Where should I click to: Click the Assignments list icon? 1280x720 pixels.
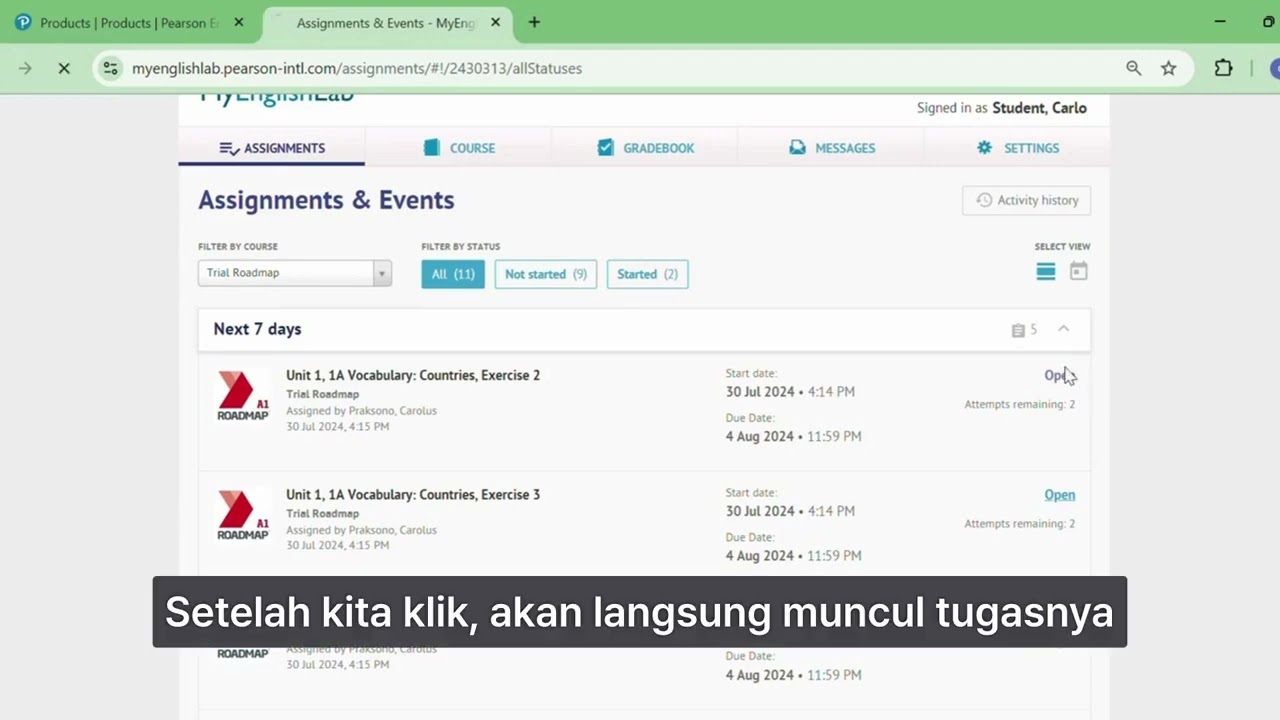click(x=229, y=149)
